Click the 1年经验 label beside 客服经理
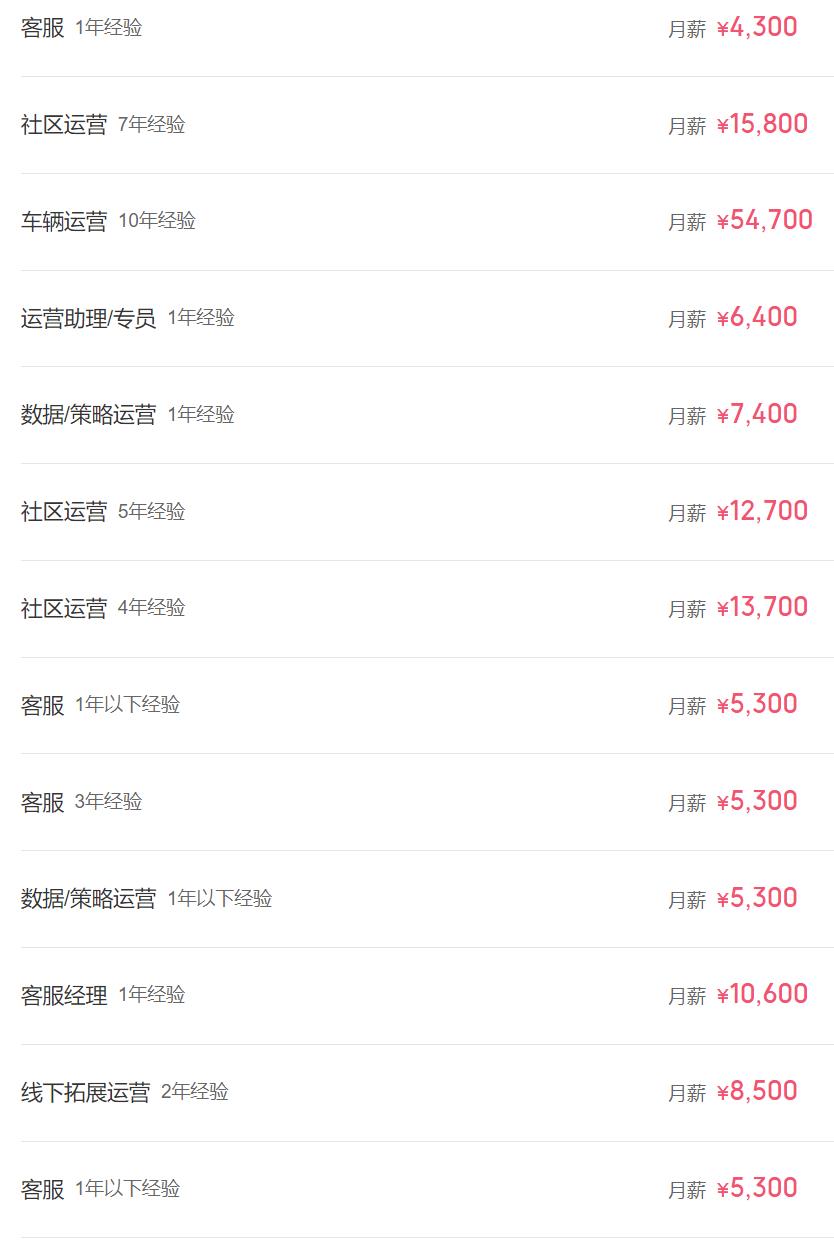Viewport: 834px width, 1253px height. [x=152, y=995]
